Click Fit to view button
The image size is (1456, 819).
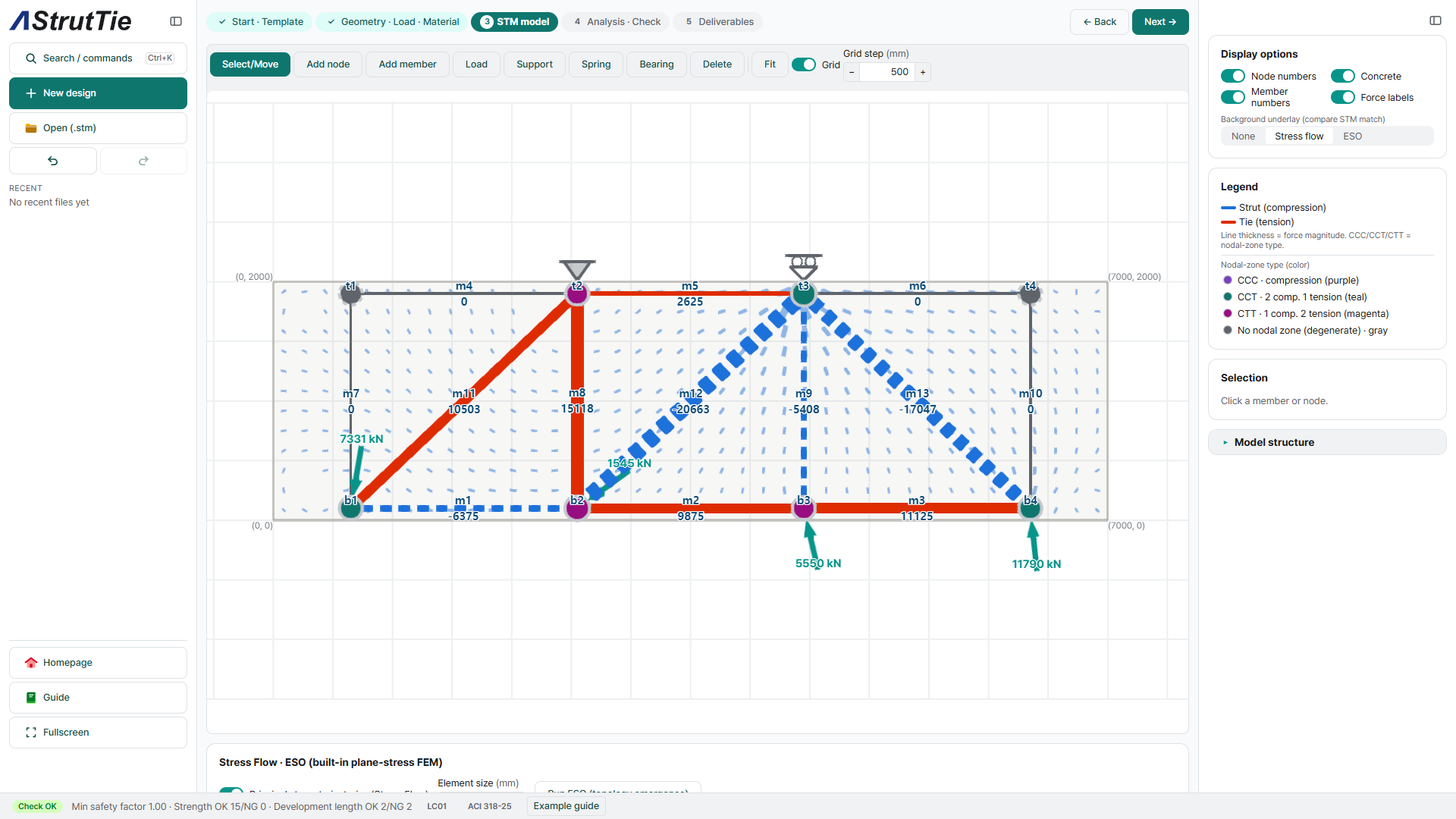coord(770,64)
